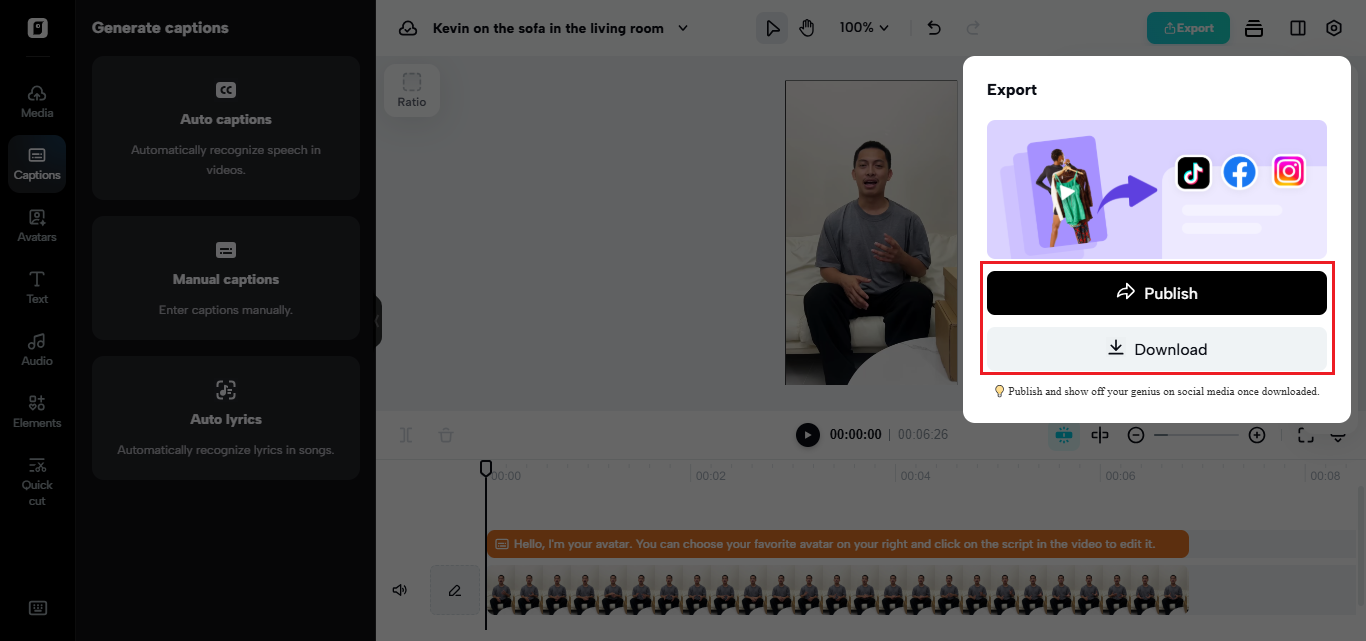
Task: Choose the Manual captions option
Action: (x=226, y=278)
